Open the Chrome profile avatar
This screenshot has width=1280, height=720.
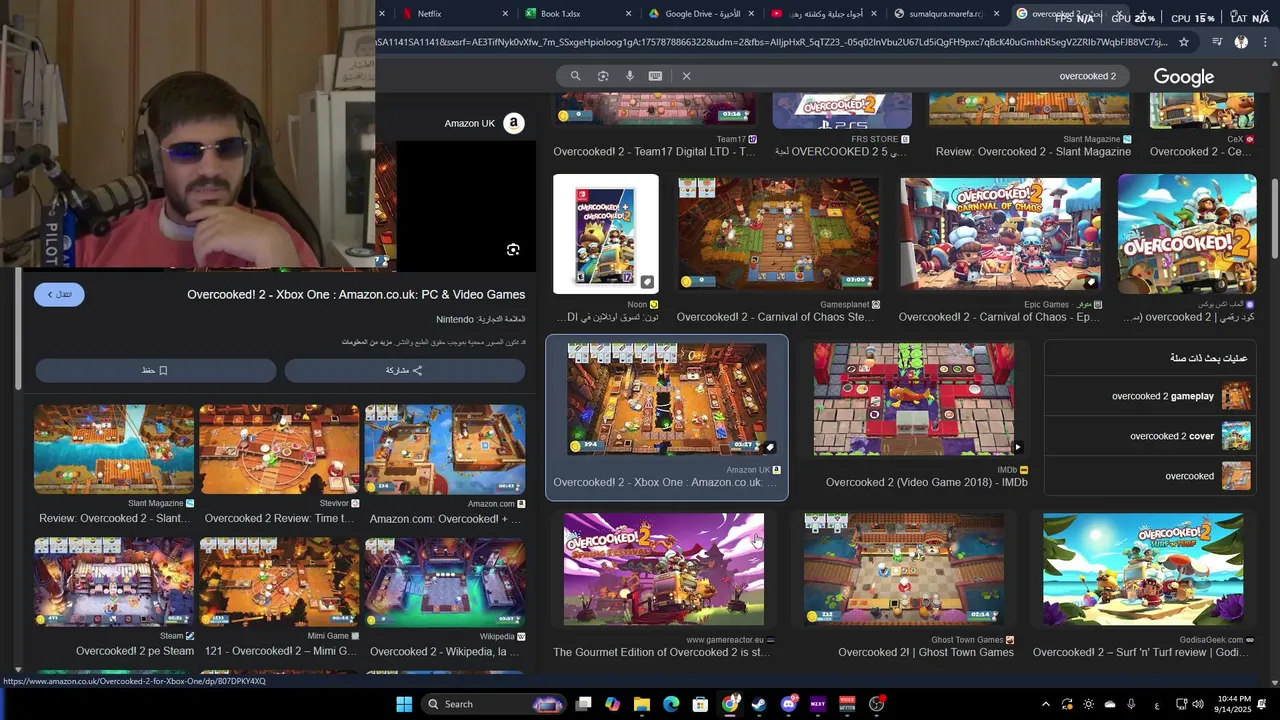[x=1241, y=42]
